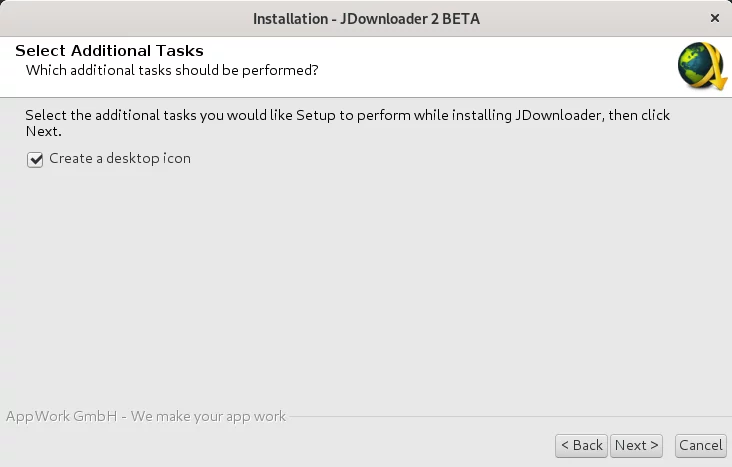The height and width of the screenshot is (467, 732).
Task: Click the word 'Setup' in the instruction sentence
Action: [316, 115]
